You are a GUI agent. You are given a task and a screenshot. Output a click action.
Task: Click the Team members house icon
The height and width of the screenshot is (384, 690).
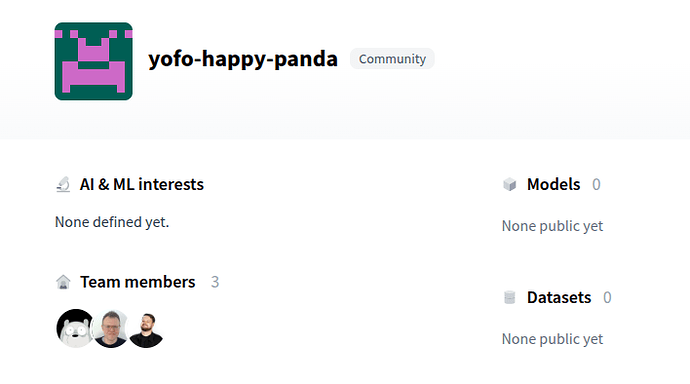[x=63, y=282]
